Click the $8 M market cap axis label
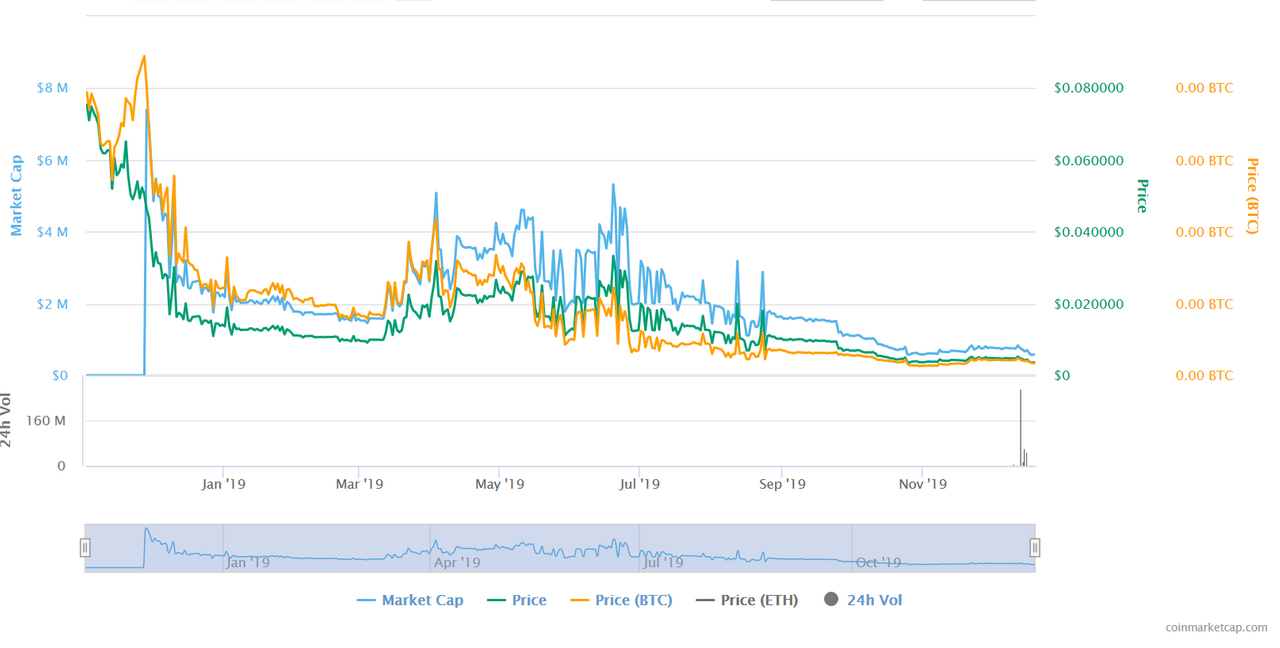The height and width of the screenshot is (648, 1280). point(52,88)
